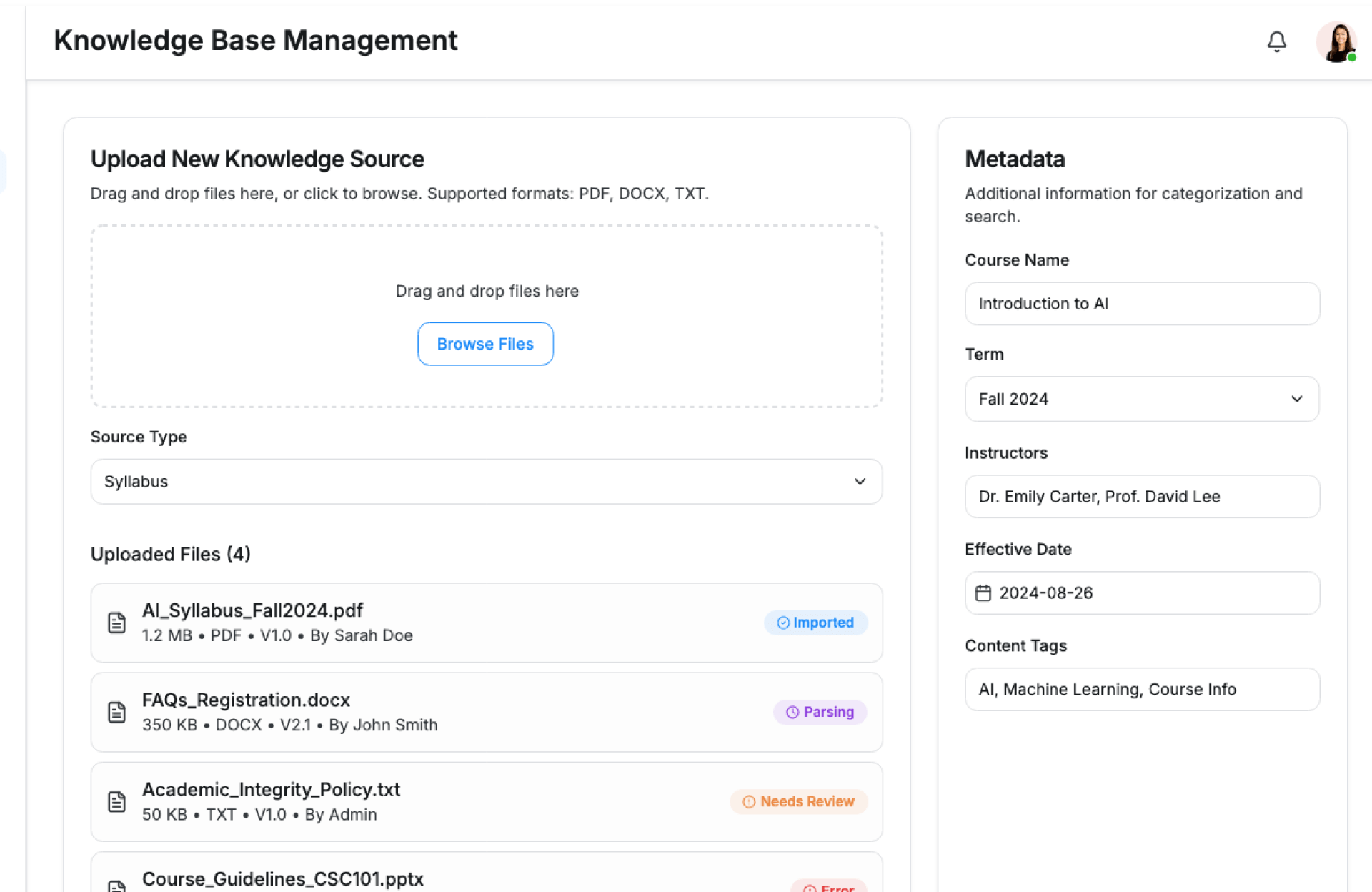Click the calendar icon in Effective Date

[983, 593]
